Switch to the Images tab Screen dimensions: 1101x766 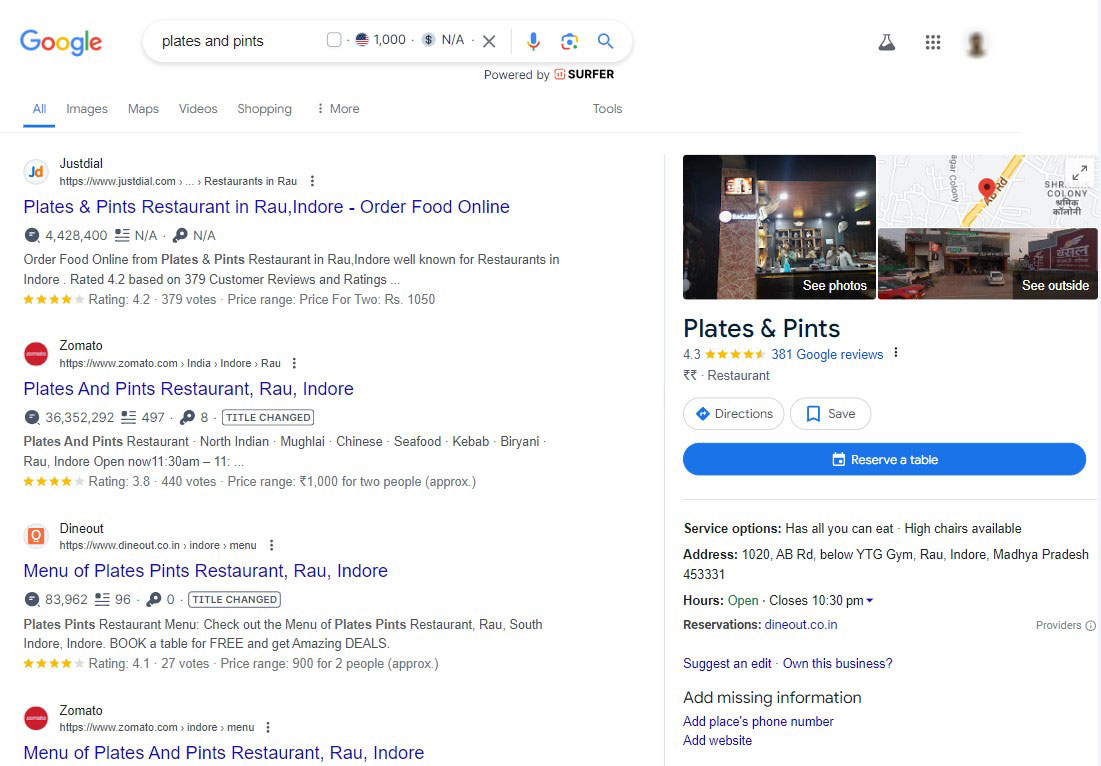(87, 109)
